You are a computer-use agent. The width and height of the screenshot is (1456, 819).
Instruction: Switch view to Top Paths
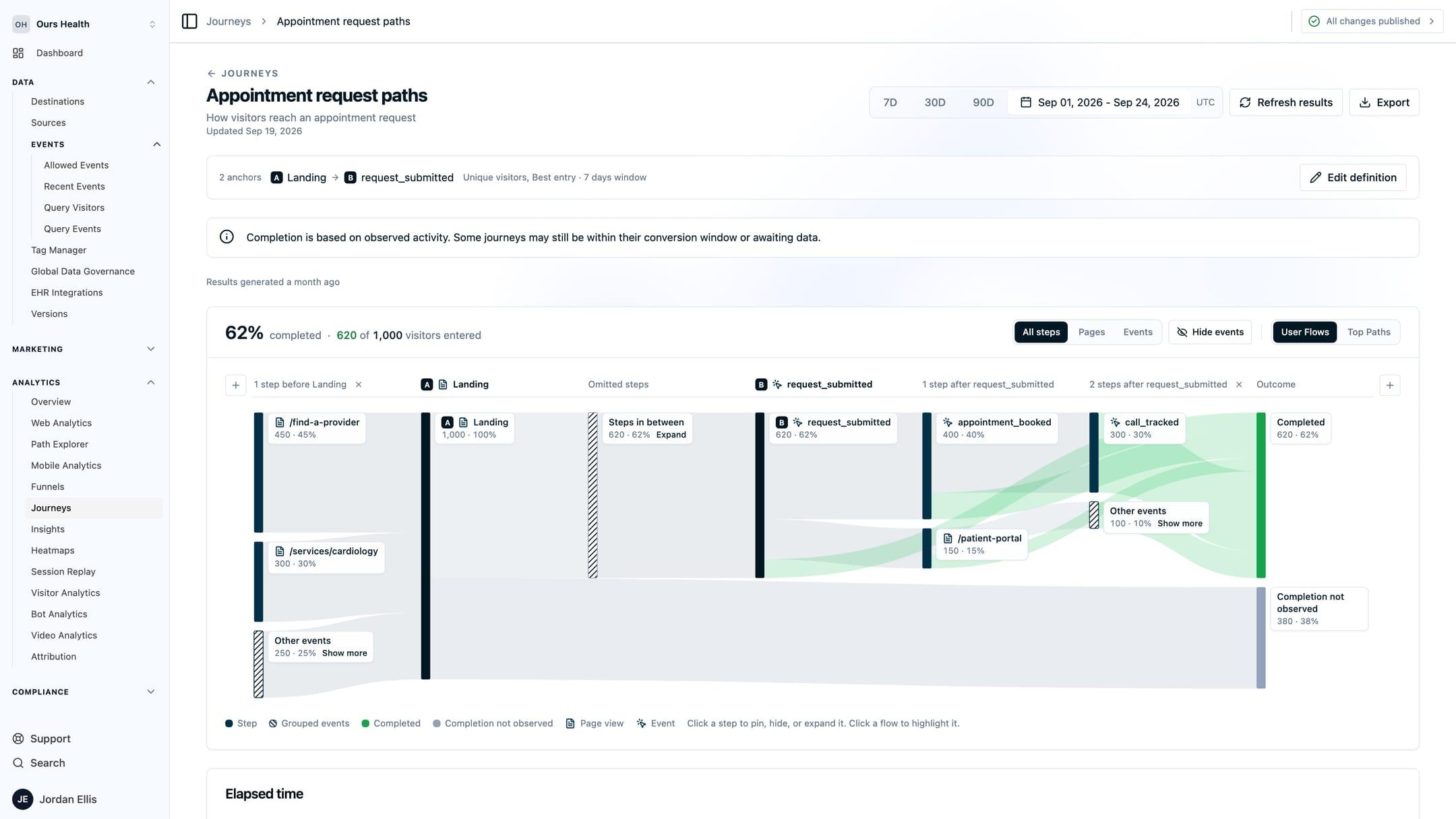coord(1368,332)
